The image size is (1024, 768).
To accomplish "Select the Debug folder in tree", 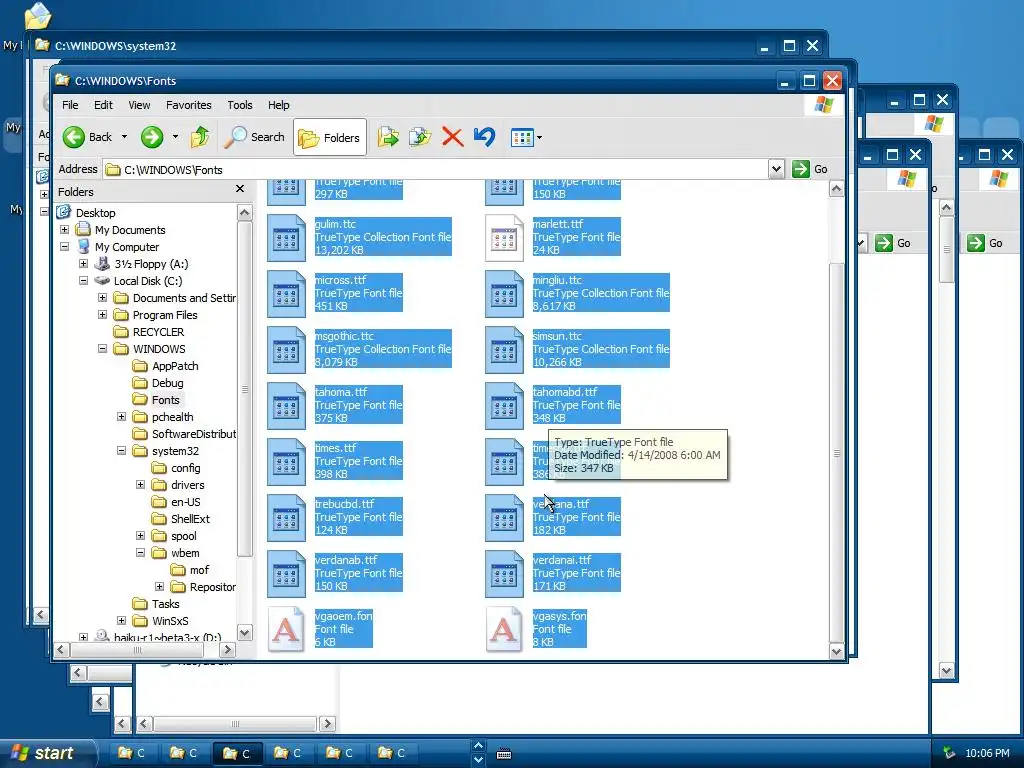I will click(168, 383).
